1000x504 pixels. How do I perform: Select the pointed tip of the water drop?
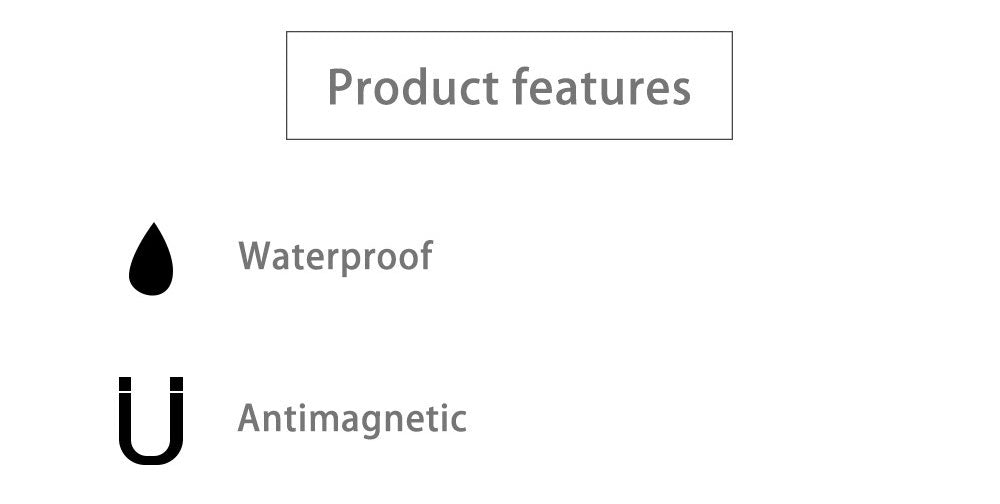coord(153,226)
